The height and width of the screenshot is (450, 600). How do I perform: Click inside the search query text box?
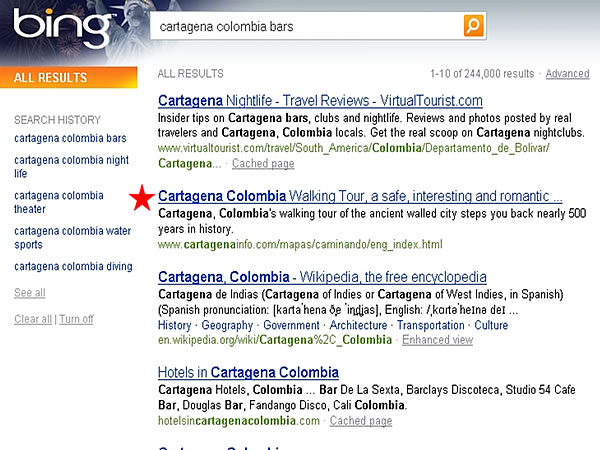305,25
